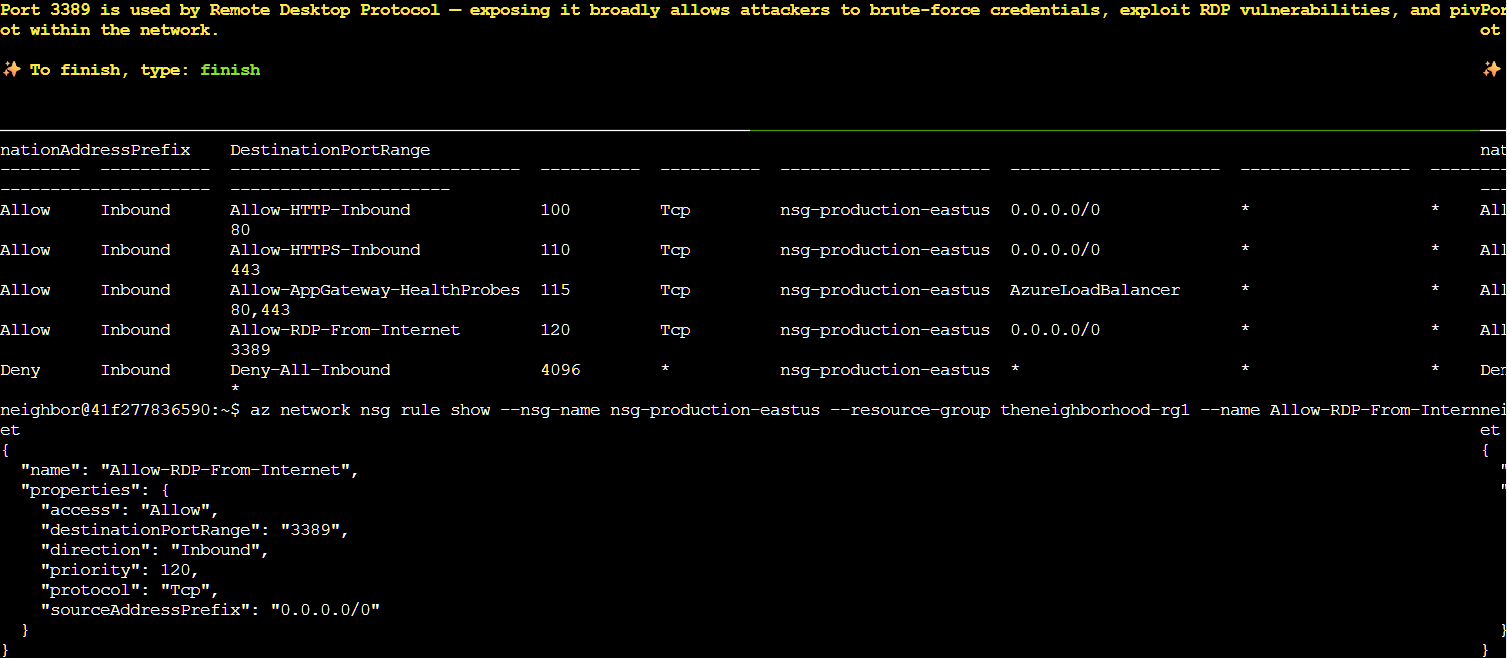Screen dimensions: 1507x658
Task: Click the DestinationPortRange column header
Action: [x=330, y=150]
